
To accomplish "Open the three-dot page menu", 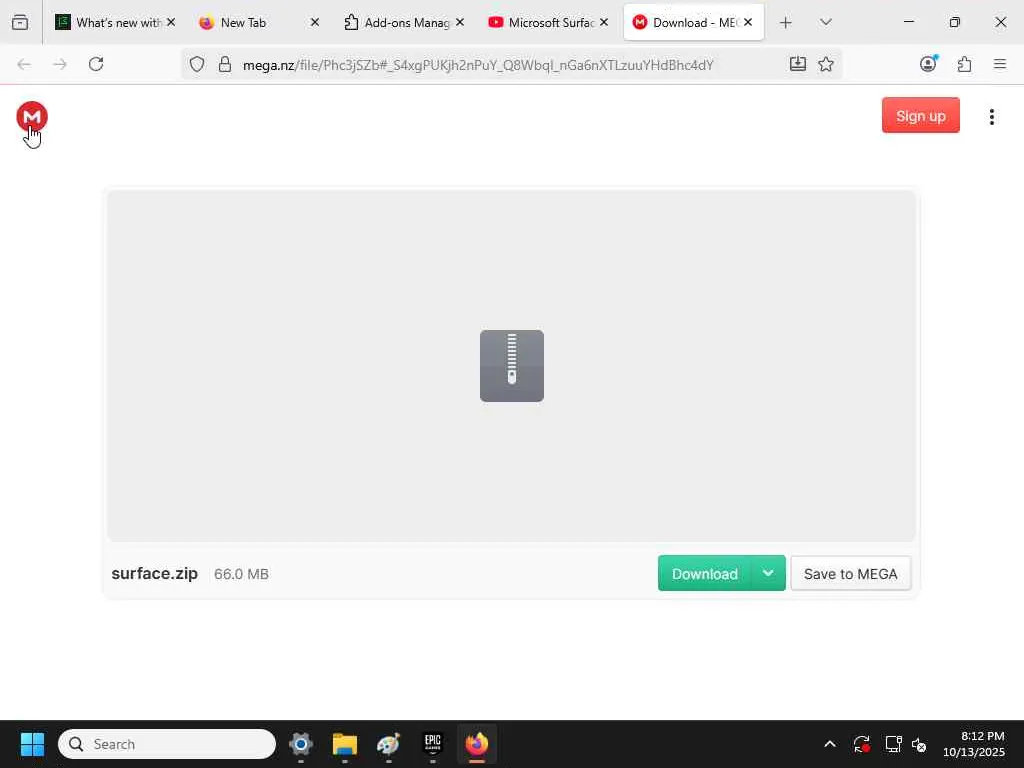I will [991, 117].
